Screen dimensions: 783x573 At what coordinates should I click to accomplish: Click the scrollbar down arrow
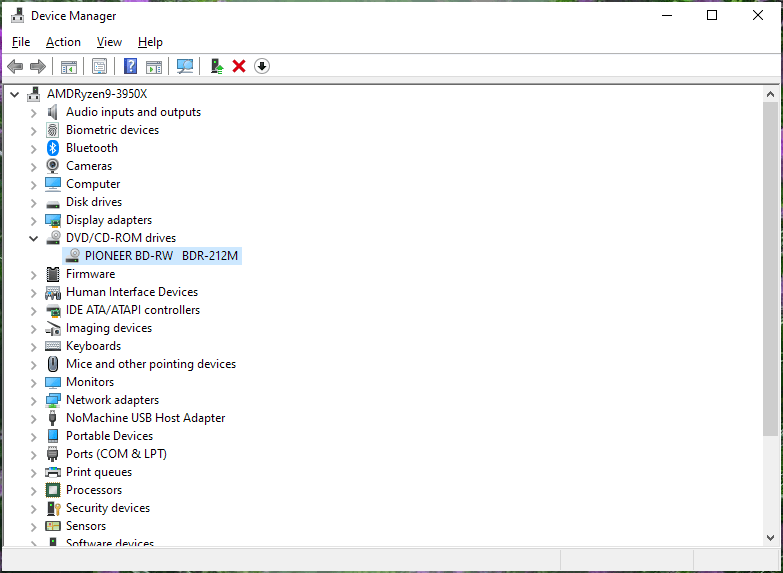(770, 538)
